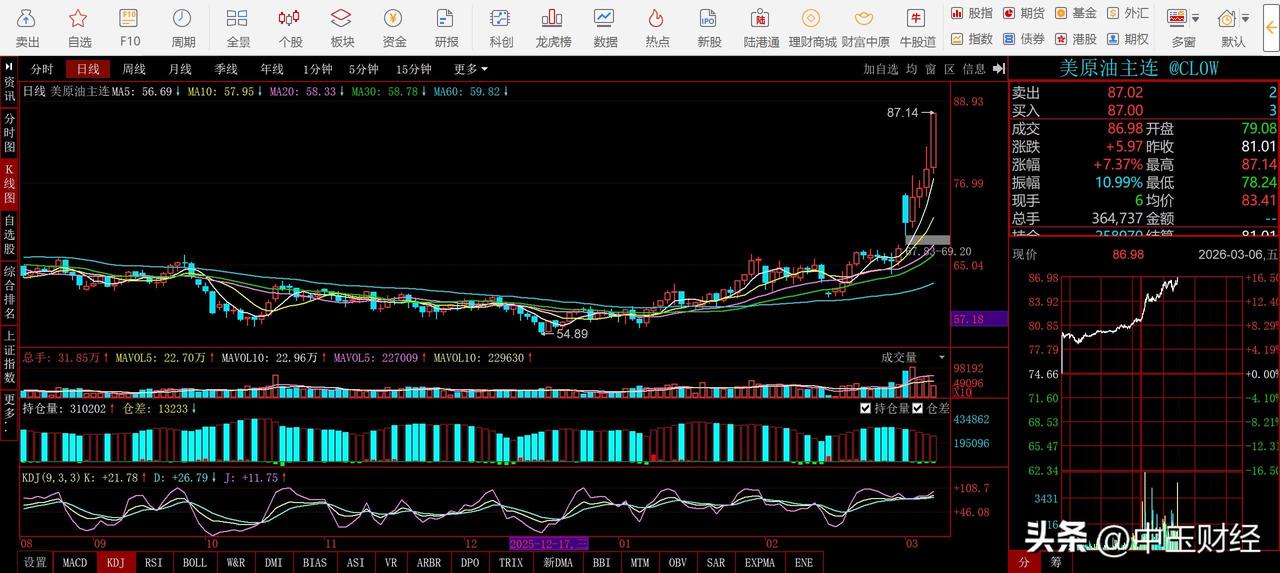
Task: Switch to the 筹 tab at bottom right
Action: pos(1056,563)
